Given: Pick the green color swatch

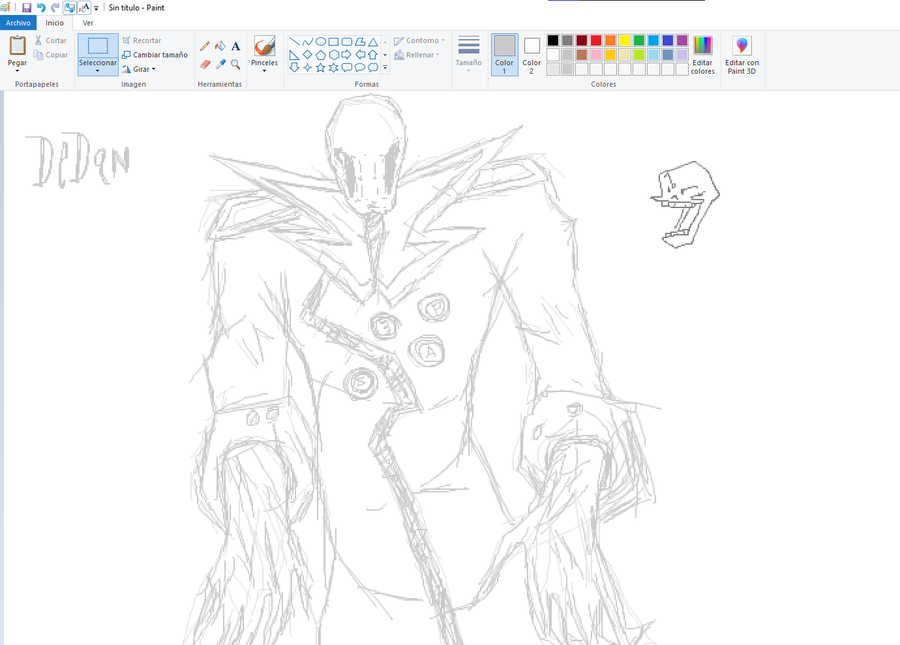Looking at the screenshot, I should tap(639, 40).
